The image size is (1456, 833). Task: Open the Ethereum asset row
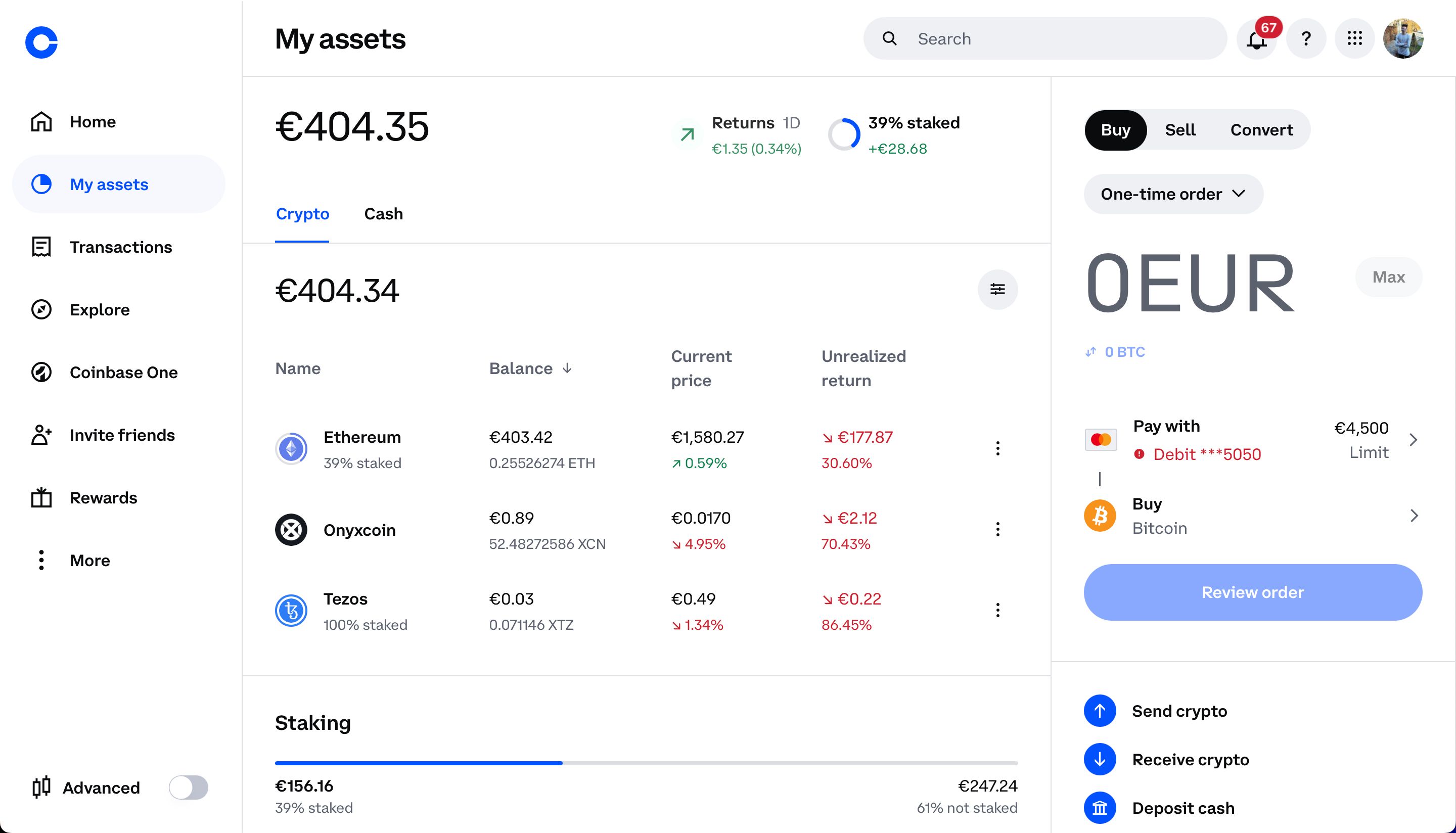(646, 448)
